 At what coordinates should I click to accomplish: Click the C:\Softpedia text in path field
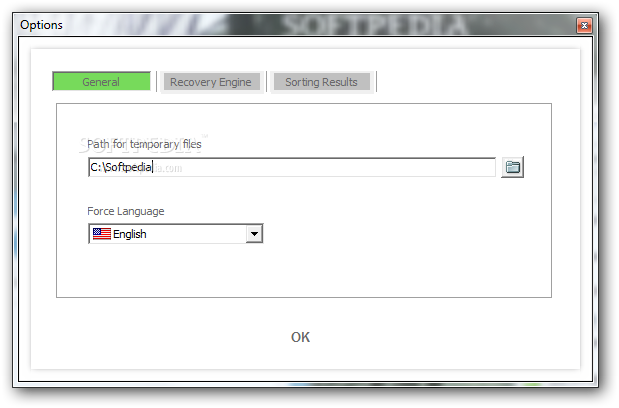pyautogui.click(x=121, y=167)
